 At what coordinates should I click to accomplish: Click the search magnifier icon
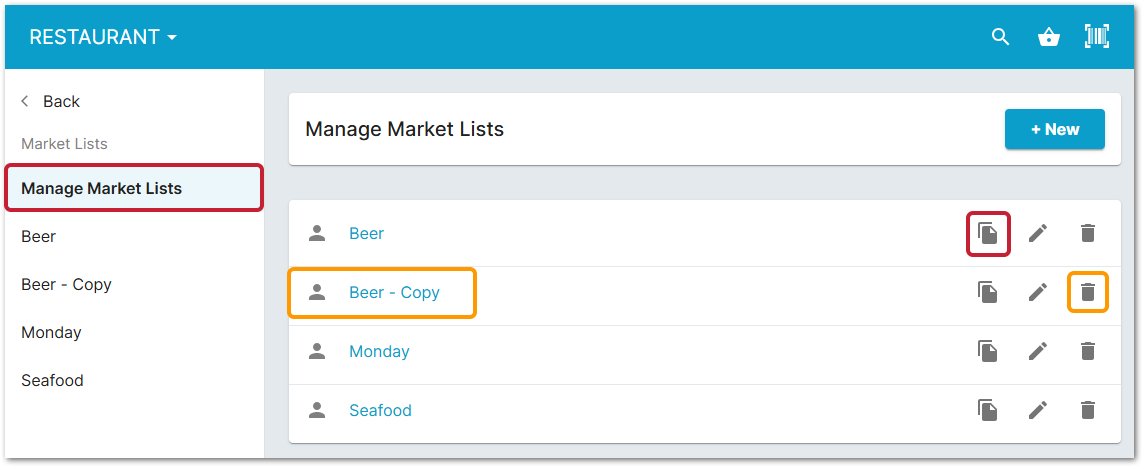pyautogui.click(x=1000, y=37)
